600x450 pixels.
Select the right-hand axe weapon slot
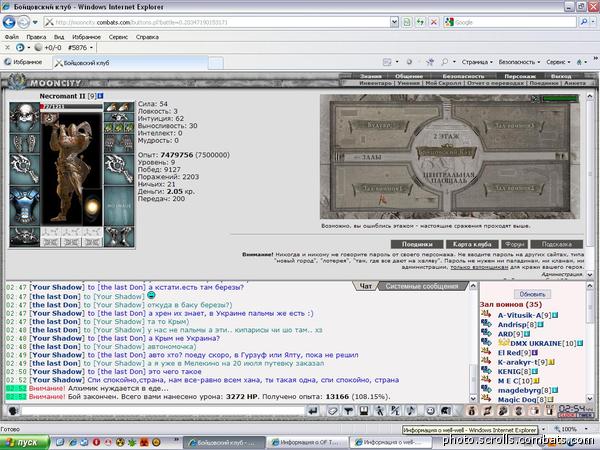pos(119,170)
